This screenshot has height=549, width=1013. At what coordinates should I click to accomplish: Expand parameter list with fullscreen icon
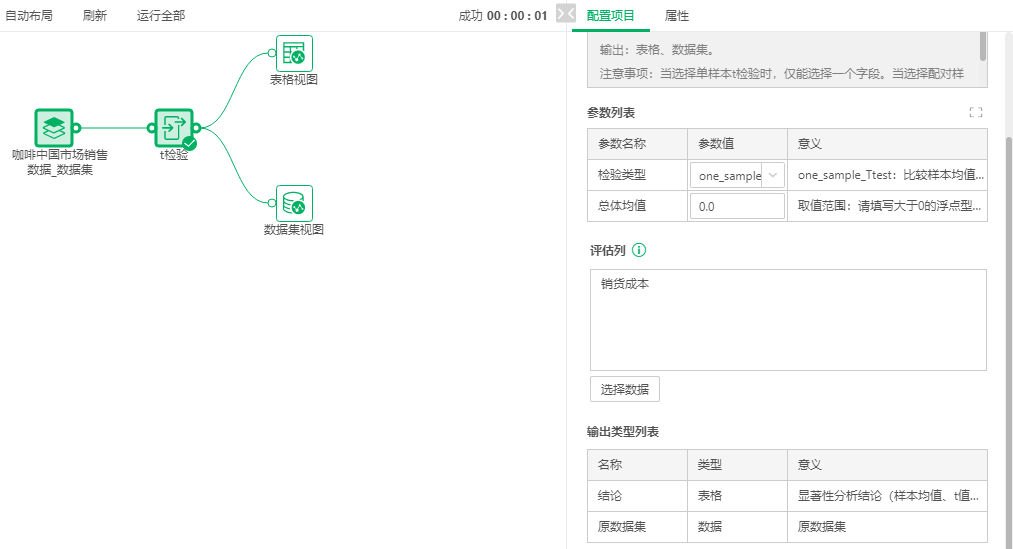(976, 112)
